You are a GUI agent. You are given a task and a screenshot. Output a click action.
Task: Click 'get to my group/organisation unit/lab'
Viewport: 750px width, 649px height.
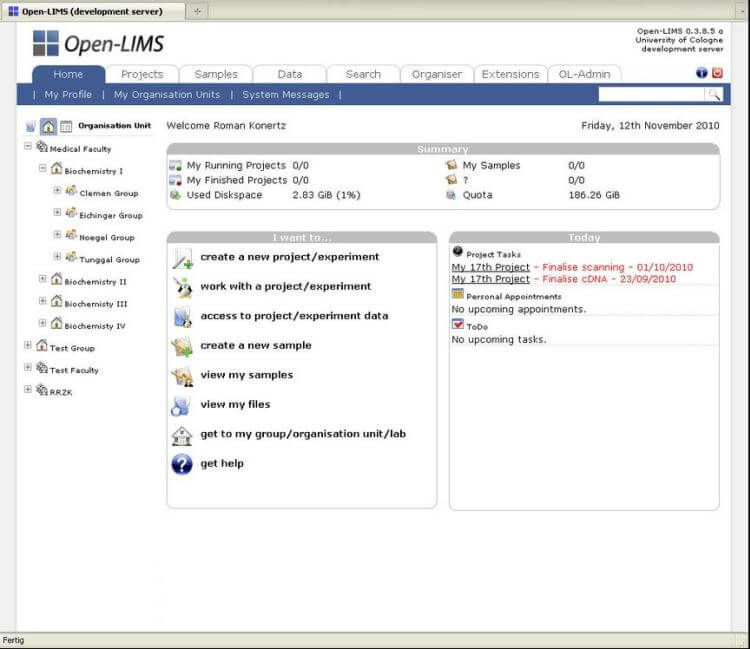coord(303,434)
